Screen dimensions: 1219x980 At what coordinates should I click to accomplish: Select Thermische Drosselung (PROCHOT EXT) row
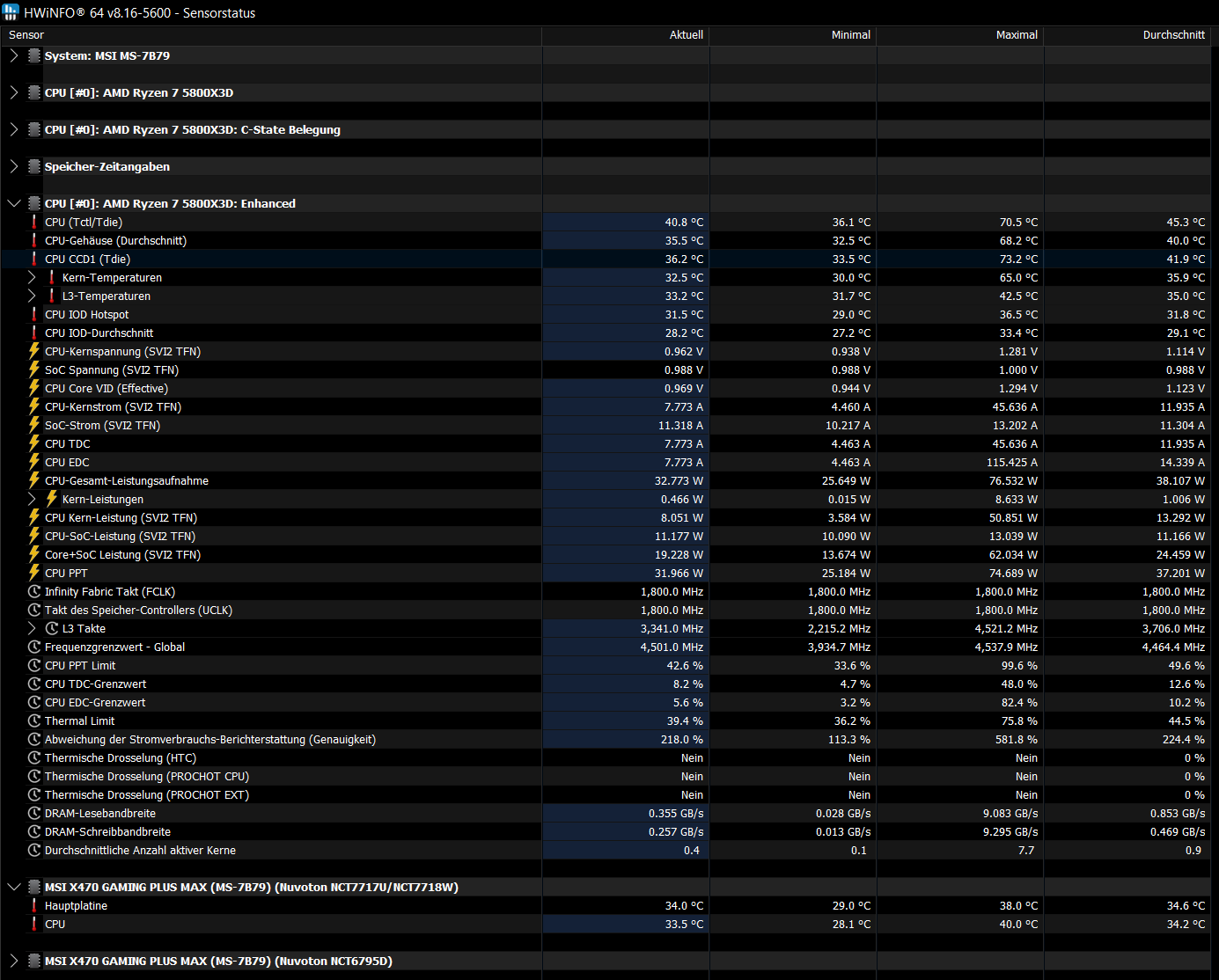pyautogui.click(x=606, y=794)
